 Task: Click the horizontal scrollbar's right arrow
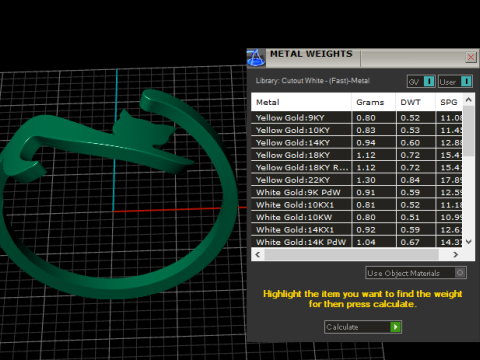click(x=455, y=255)
